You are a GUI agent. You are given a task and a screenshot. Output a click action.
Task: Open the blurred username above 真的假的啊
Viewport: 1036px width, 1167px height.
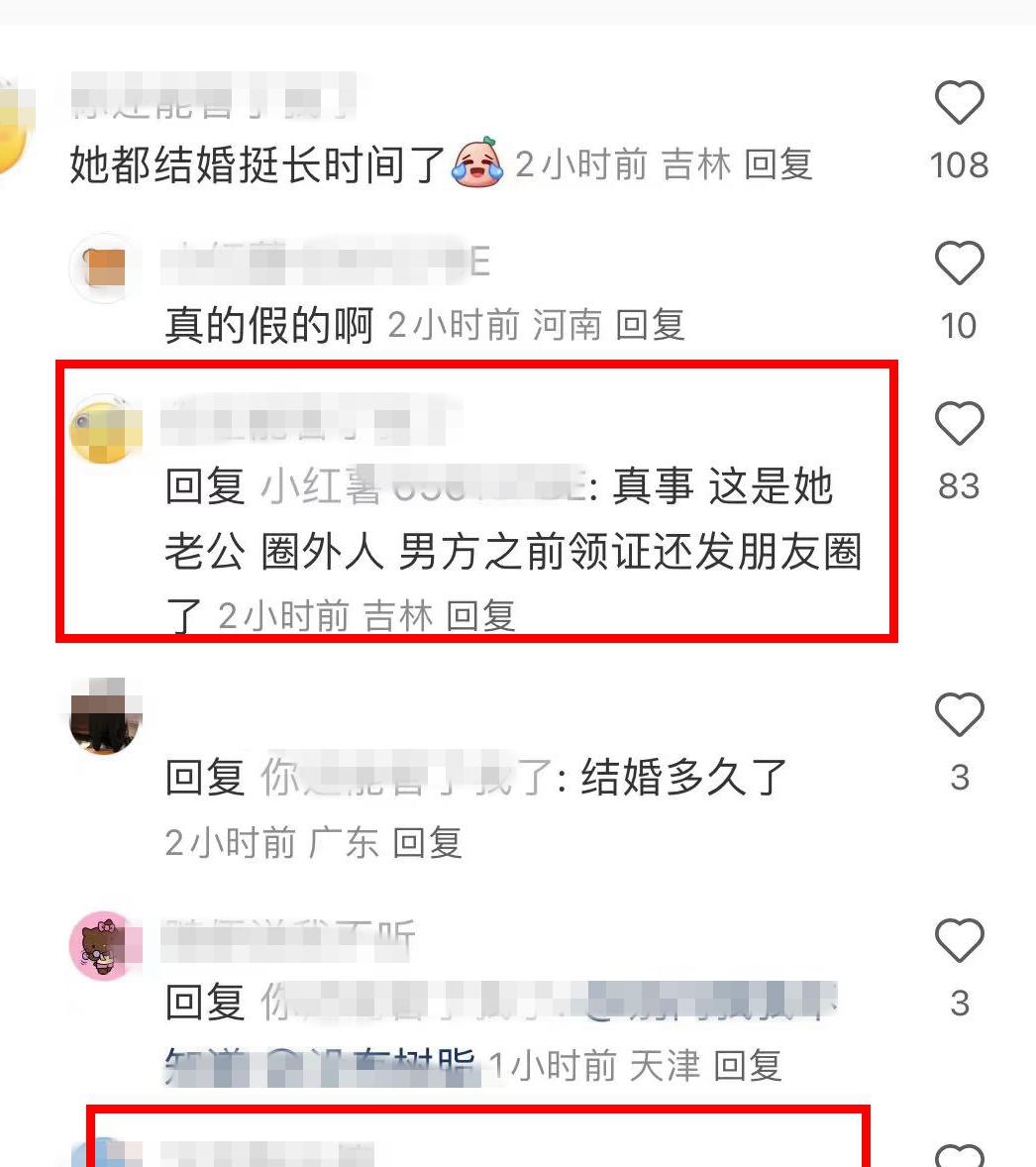326,262
